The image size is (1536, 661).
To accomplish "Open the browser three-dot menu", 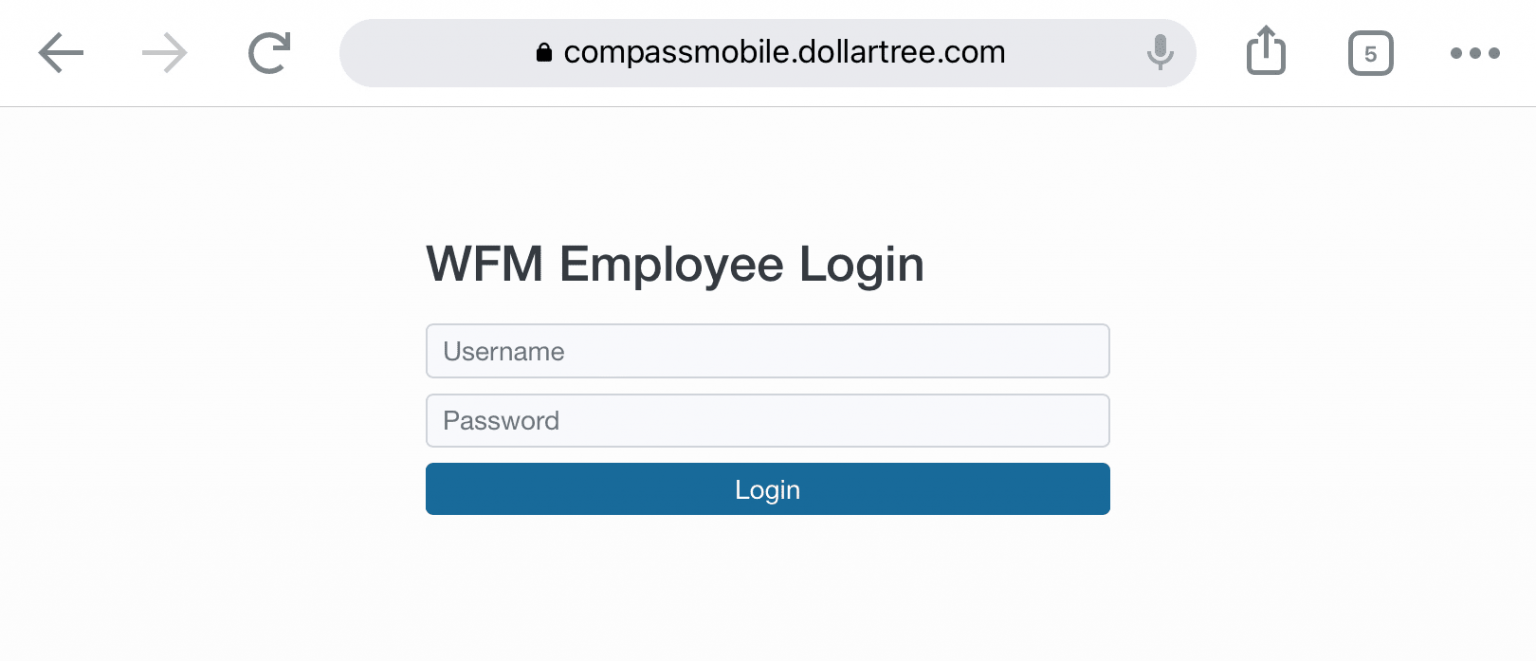I will [x=1475, y=53].
